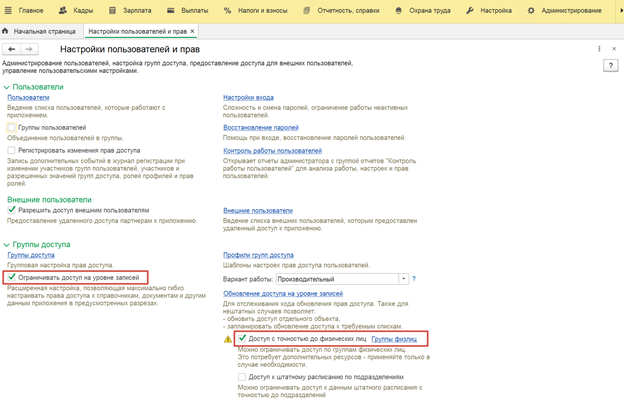Uncheck Разрешить доступ внешним пользователям
The height and width of the screenshot is (403, 624).
(x=11, y=210)
